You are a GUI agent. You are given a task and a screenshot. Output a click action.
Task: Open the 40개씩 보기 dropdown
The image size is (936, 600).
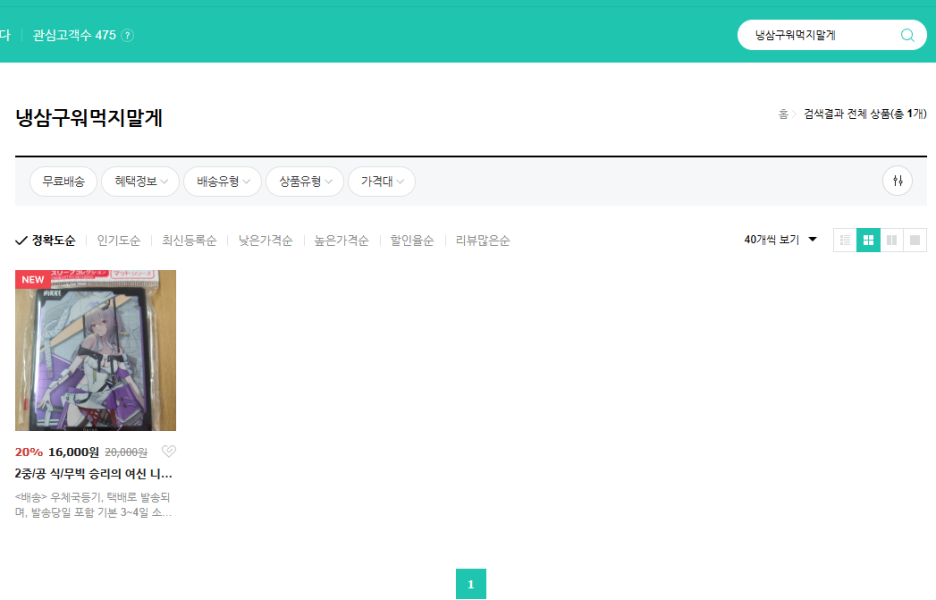click(x=780, y=239)
